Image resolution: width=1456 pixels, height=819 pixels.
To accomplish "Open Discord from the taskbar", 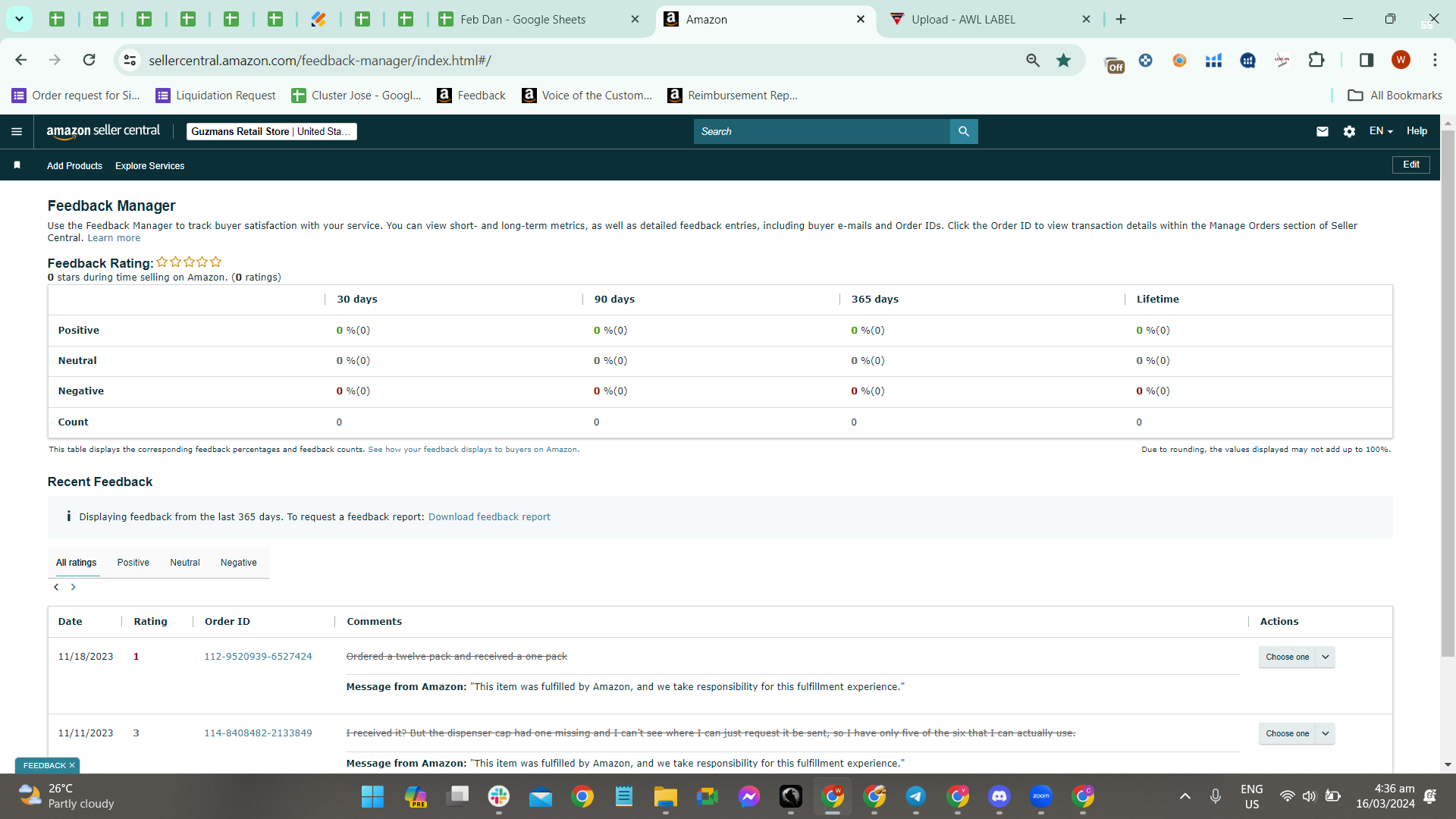I will click(x=999, y=796).
